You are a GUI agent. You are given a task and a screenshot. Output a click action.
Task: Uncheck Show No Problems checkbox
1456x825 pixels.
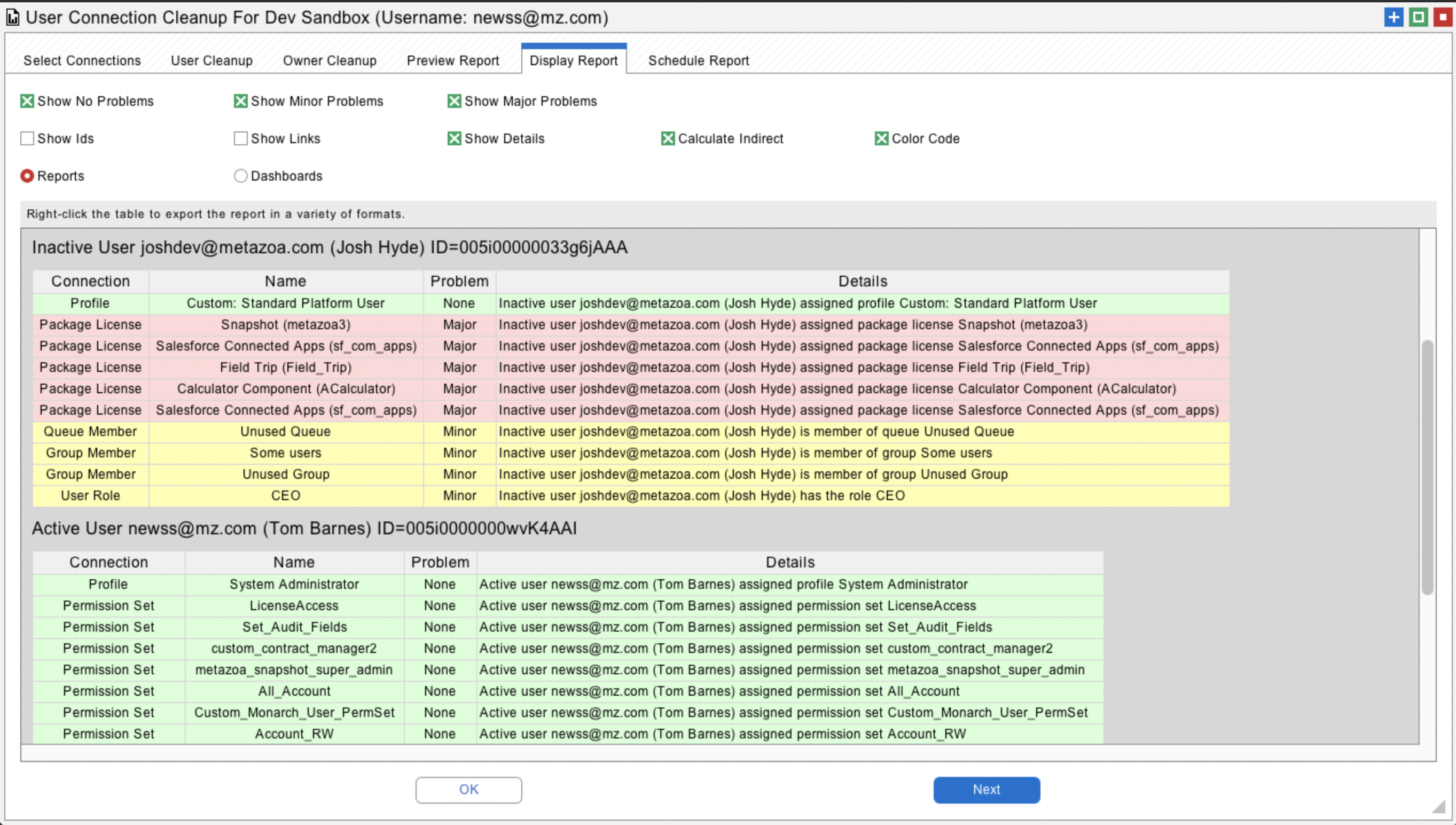[x=27, y=101]
